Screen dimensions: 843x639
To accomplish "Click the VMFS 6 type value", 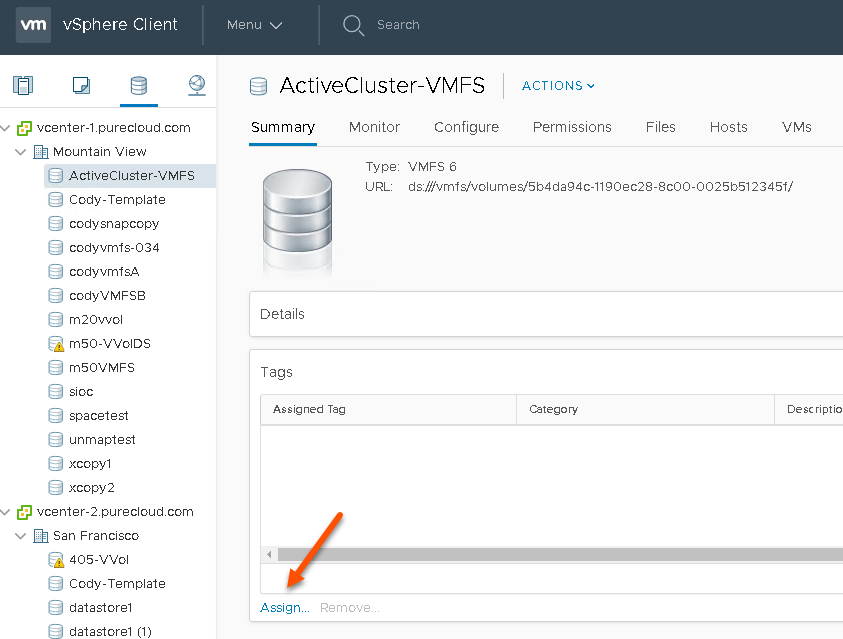I will (432, 167).
